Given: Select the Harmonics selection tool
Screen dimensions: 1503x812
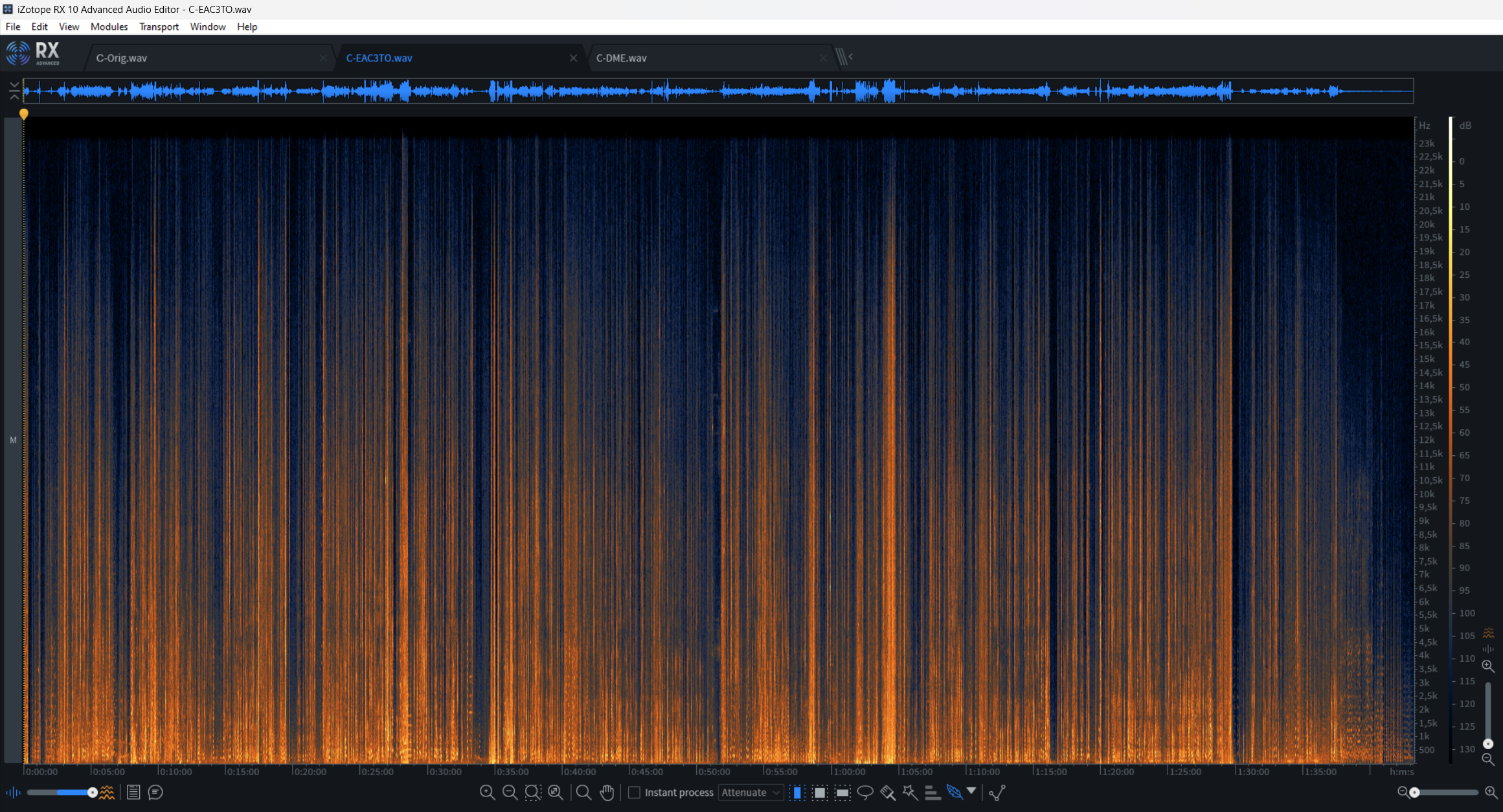Looking at the screenshot, I should click(x=932, y=792).
